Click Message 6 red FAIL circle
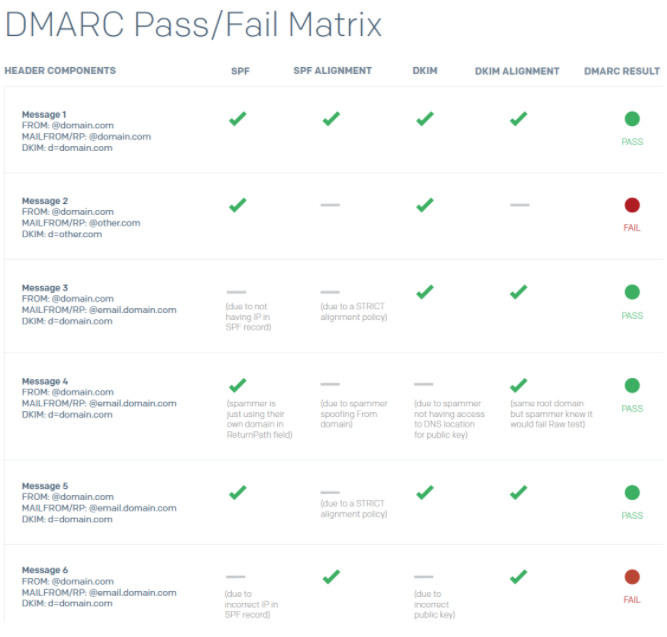667x637 pixels. 632,577
